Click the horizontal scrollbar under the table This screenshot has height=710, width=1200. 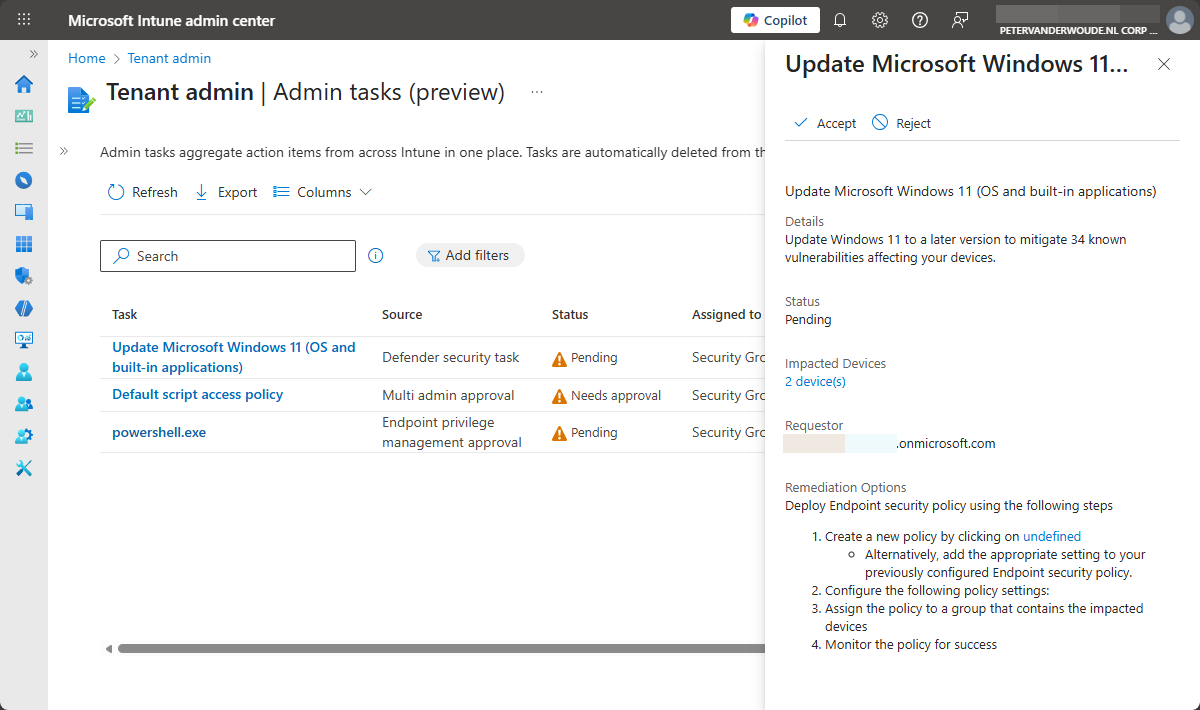(440, 649)
